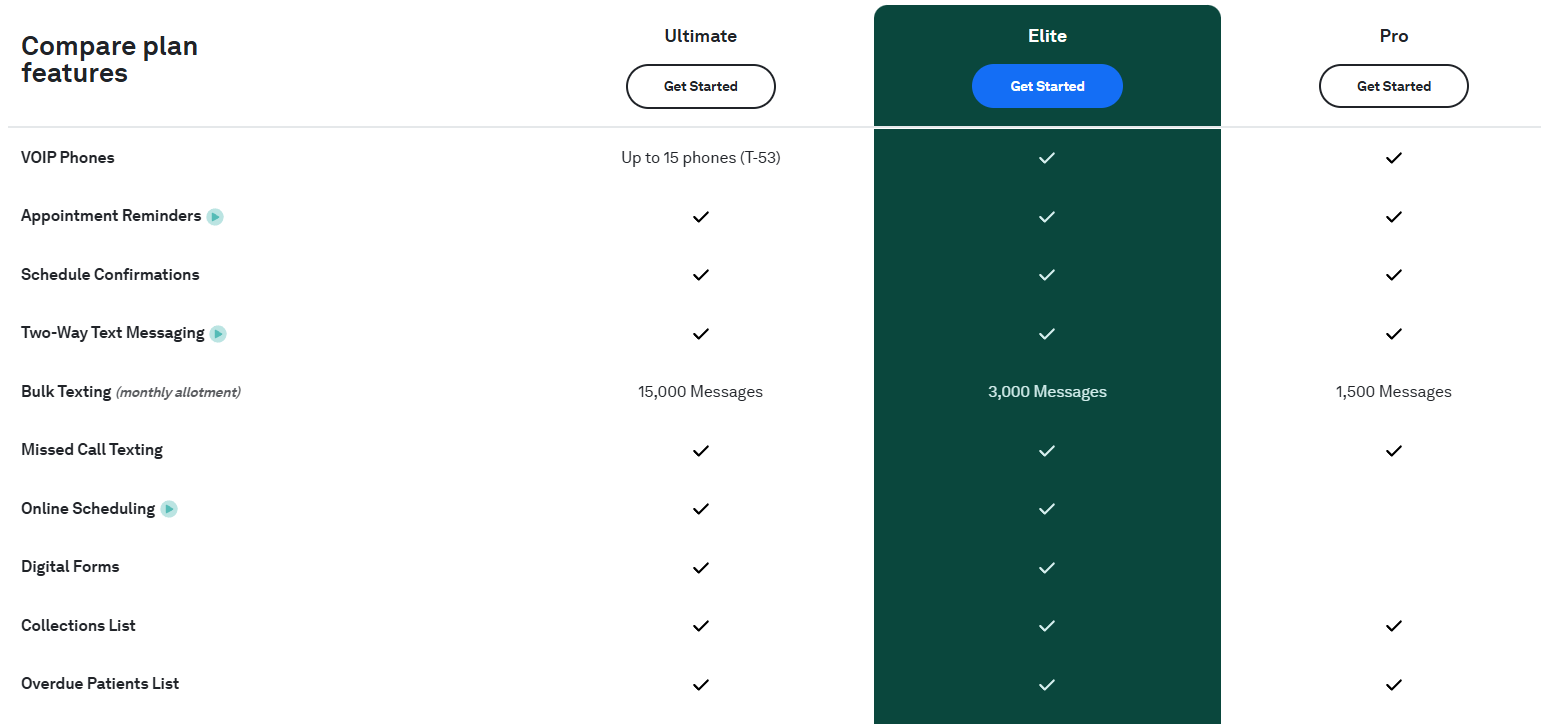
Task: Click the Elite checkmark for VOIP Phones
Action: 1047,158
